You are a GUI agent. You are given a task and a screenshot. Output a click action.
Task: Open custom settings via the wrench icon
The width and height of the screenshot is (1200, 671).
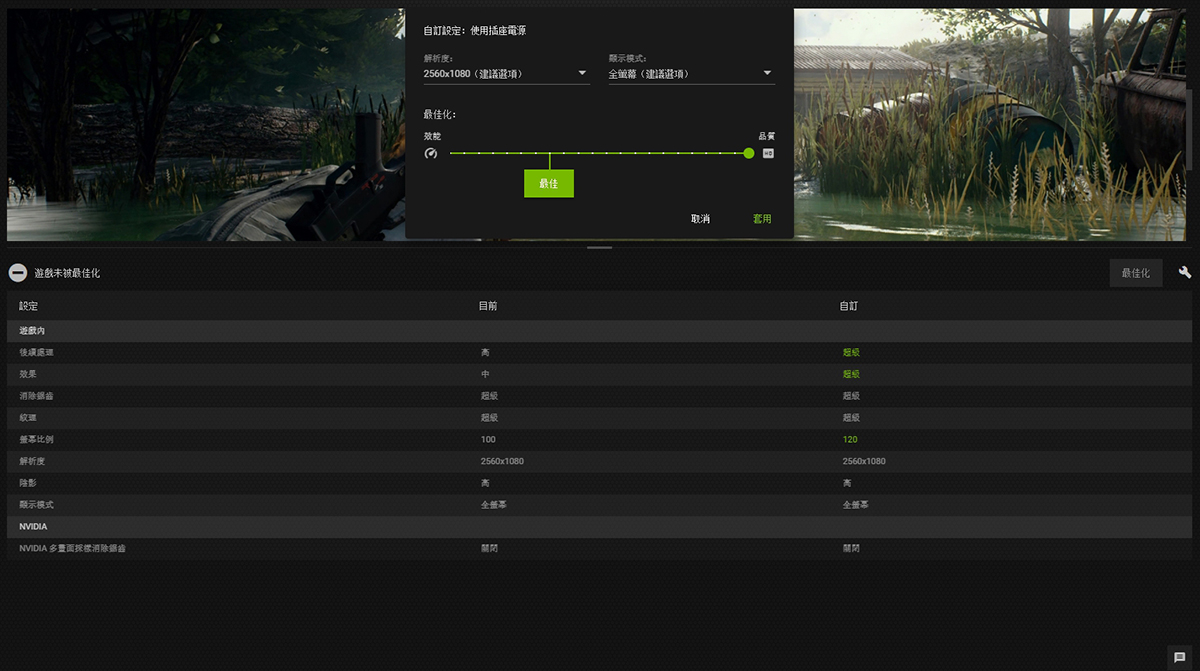(x=1185, y=273)
